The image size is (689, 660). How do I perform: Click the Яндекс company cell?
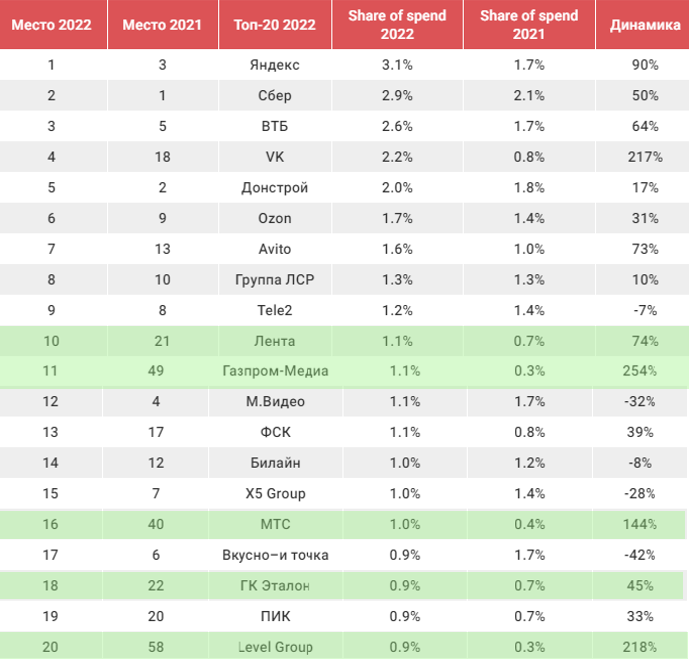tap(275, 65)
